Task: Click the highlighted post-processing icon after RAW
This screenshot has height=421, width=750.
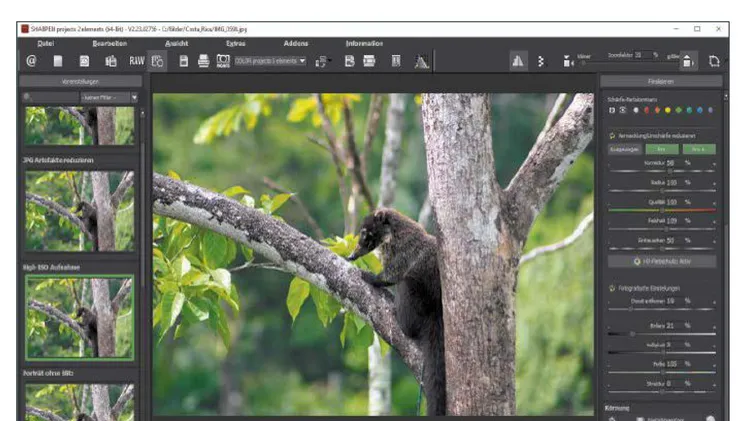Action: 157,61
